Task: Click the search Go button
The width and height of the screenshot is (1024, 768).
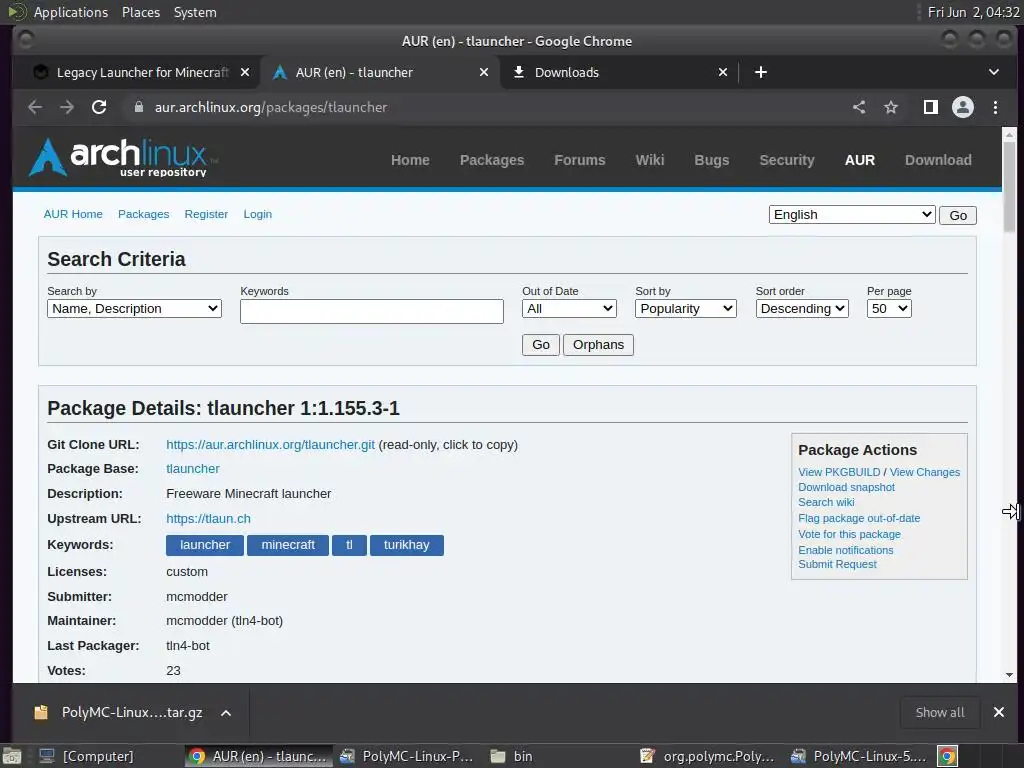Action: (x=541, y=345)
